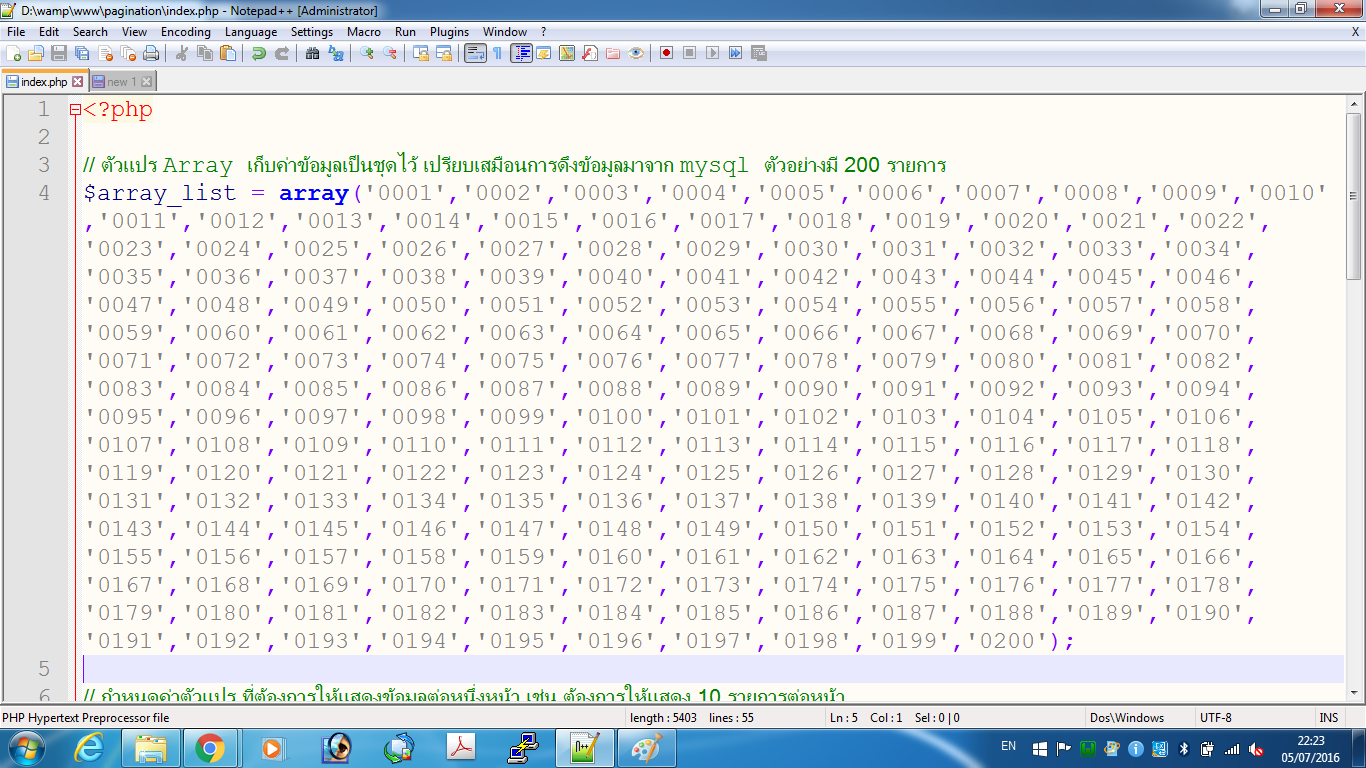Click the Cut scissors icon
The height and width of the screenshot is (768, 1366).
182,53
